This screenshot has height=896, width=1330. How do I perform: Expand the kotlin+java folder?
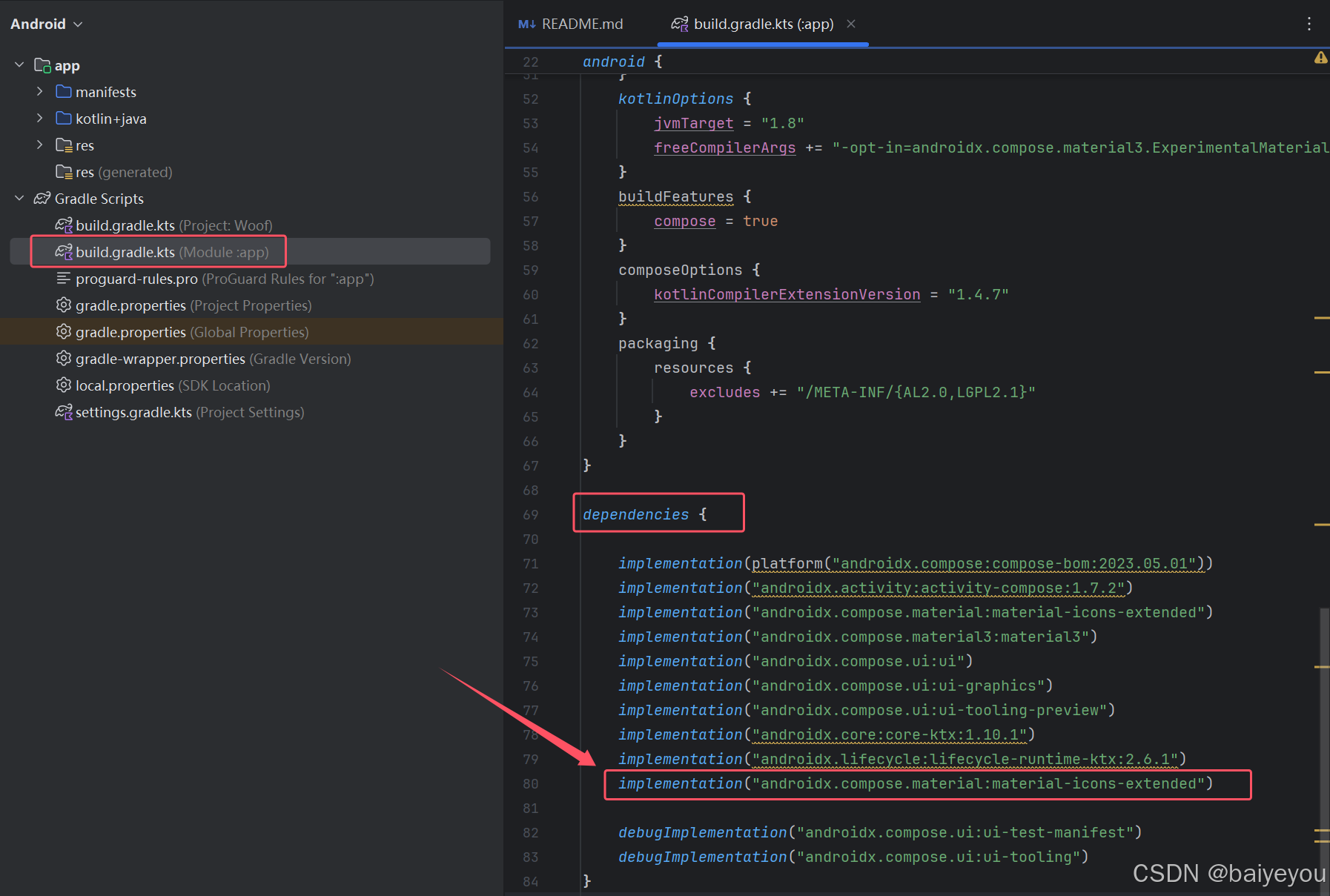[39, 118]
